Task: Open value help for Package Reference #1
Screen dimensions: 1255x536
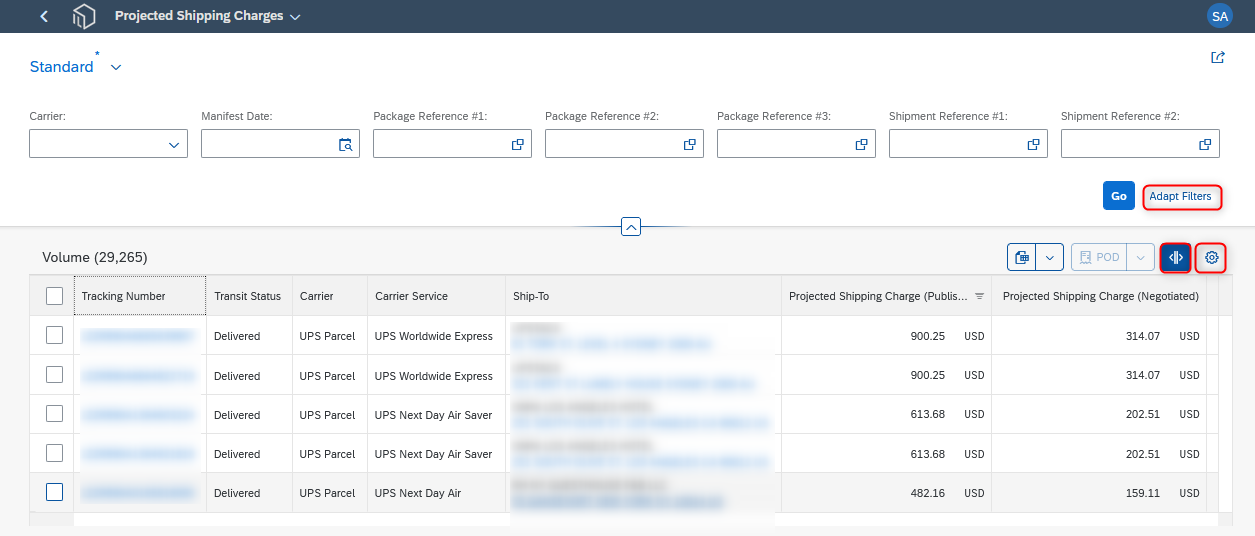Action: tap(518, 144)
